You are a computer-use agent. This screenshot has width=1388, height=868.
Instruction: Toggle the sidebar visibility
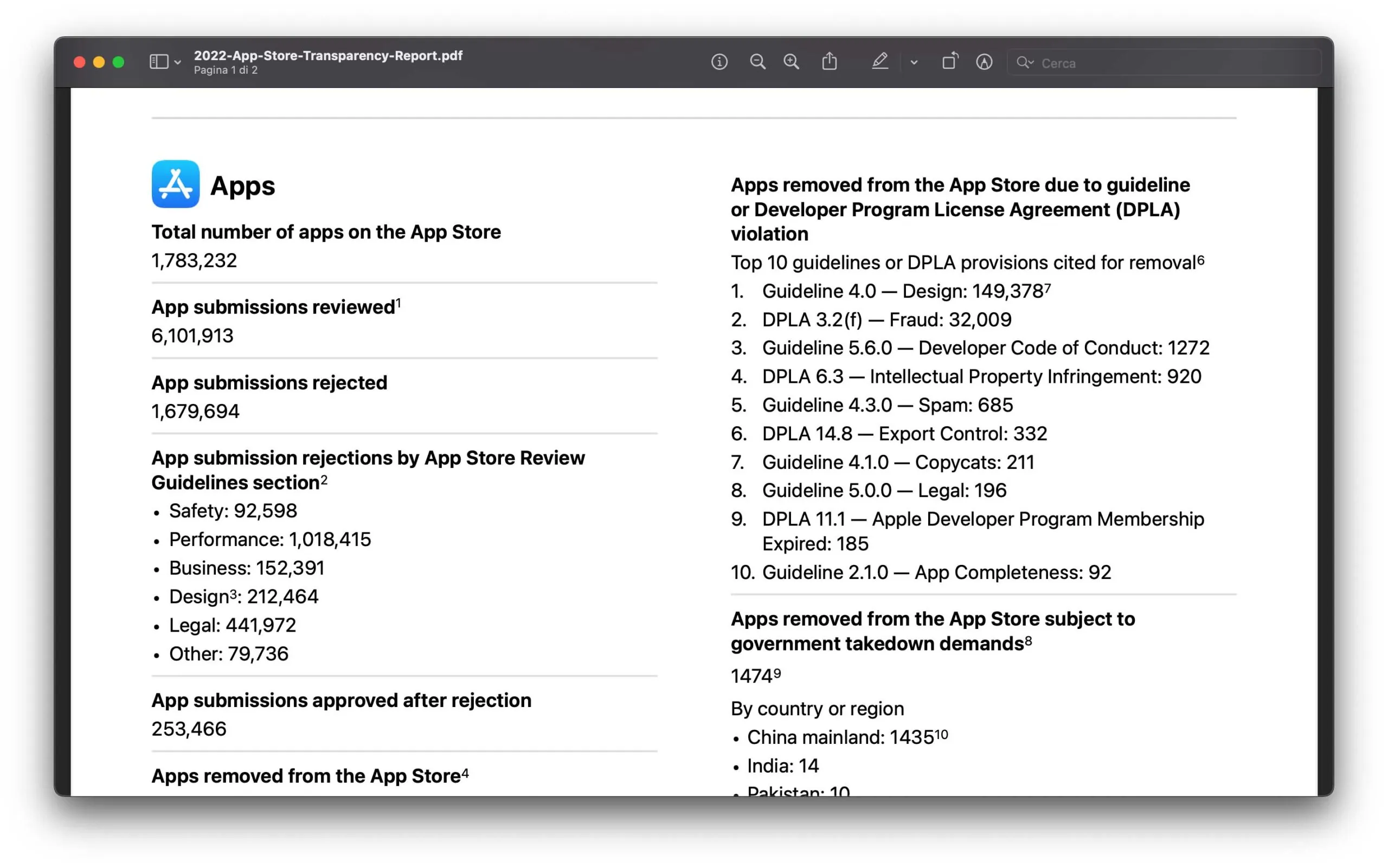pyautogui.click(x=158, y=62)
